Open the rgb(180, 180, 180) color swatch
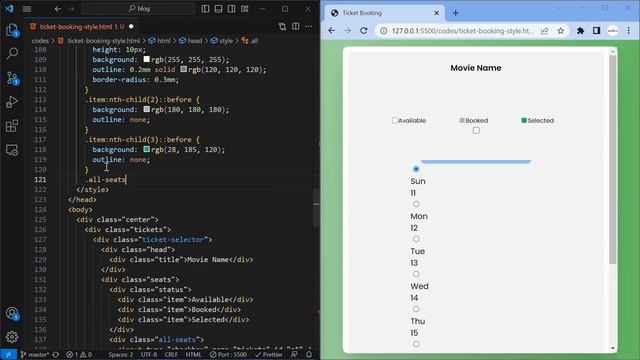This screenshot has width=640, height=360. pos(147,109)
